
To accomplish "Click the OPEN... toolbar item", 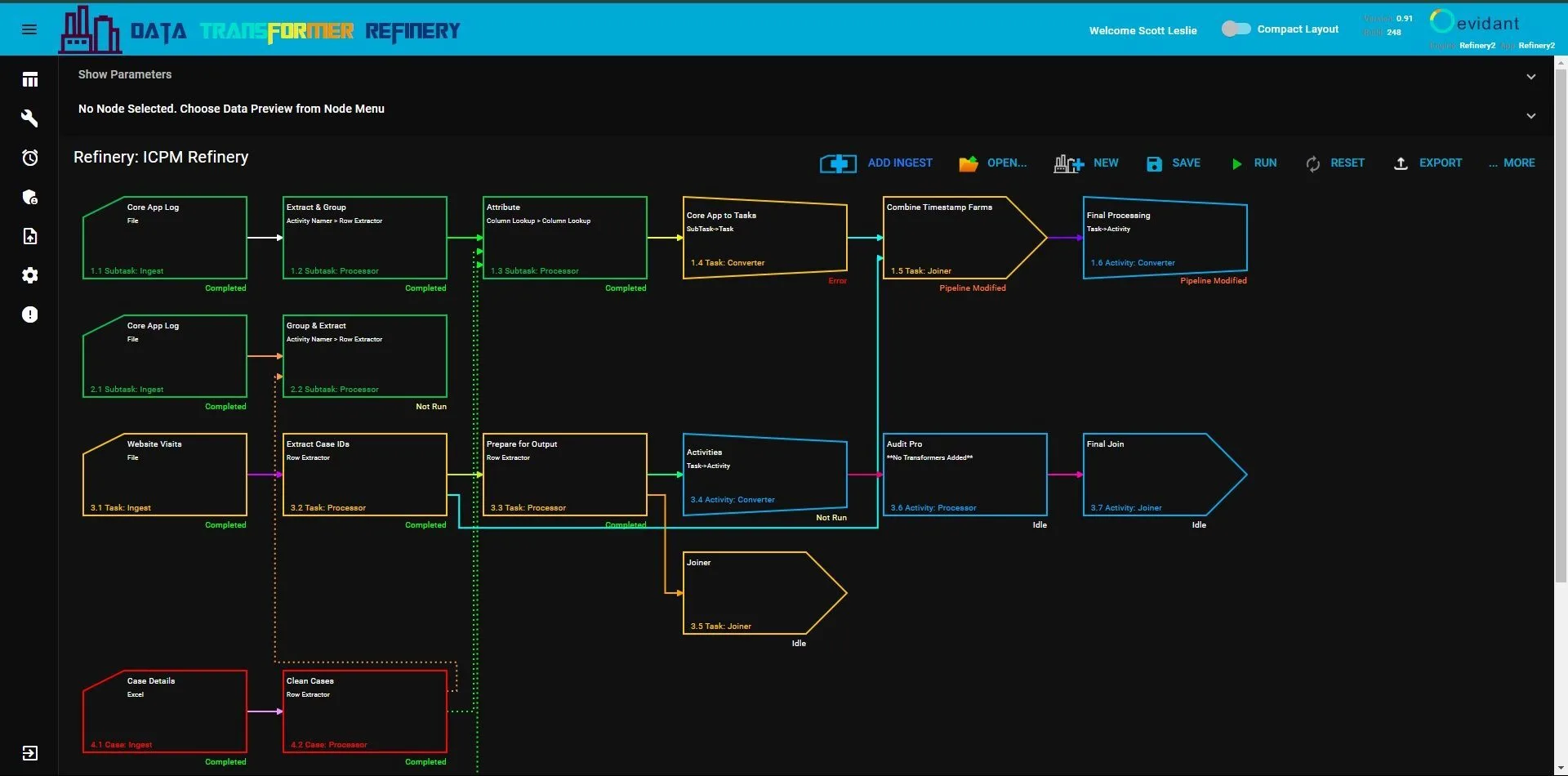I will [x=992, y=163].
